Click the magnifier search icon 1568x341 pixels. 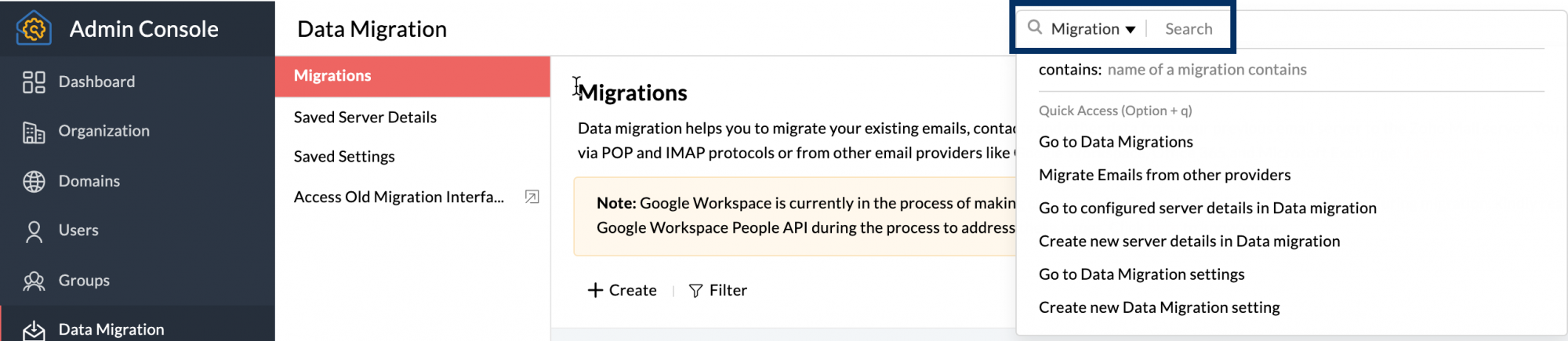click(x=1035, y=28)
